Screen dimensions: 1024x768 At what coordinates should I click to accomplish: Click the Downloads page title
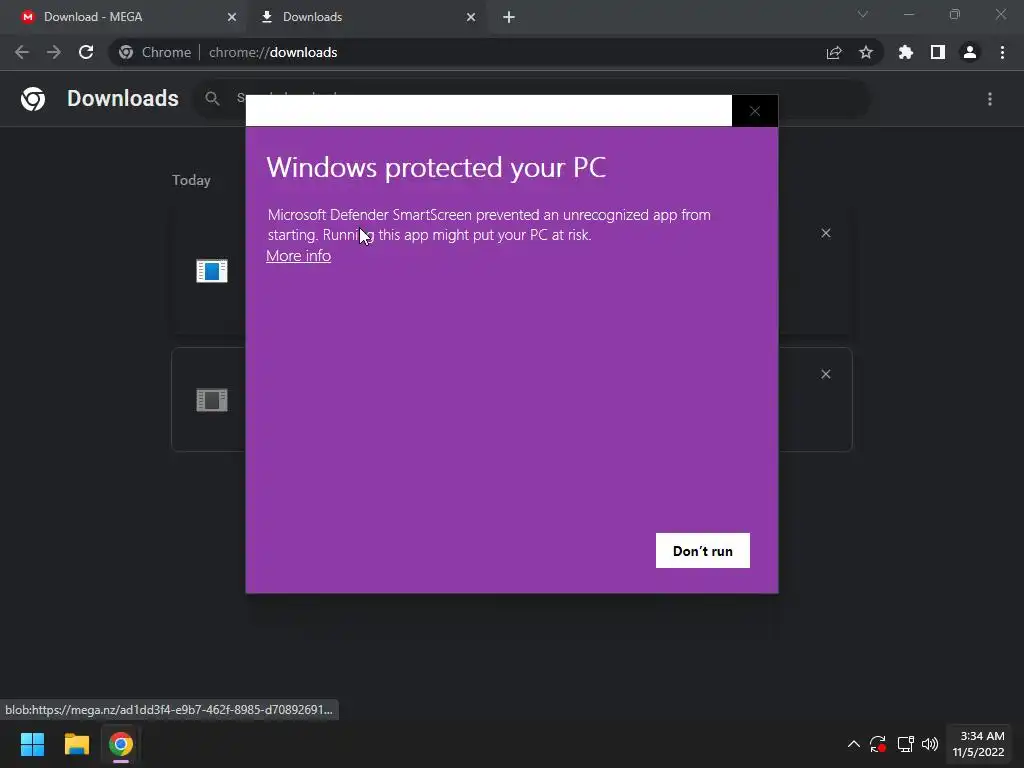(123, 99)
